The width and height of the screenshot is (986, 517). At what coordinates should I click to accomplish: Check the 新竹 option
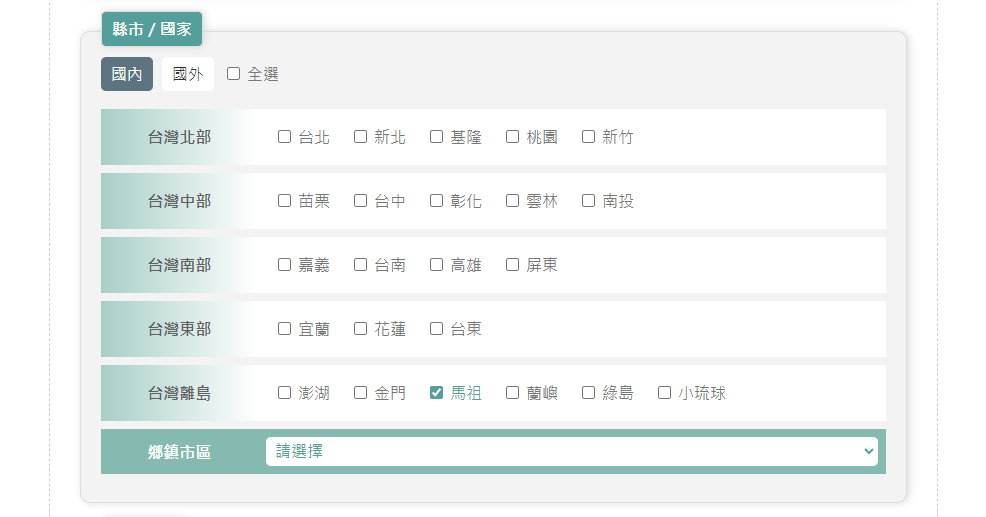[x=589, y=137]
